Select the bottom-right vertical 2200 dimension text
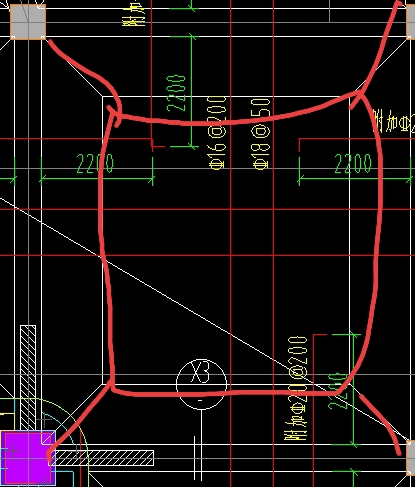This screenshot has height=487, width=415. click(x=337, y=391)
